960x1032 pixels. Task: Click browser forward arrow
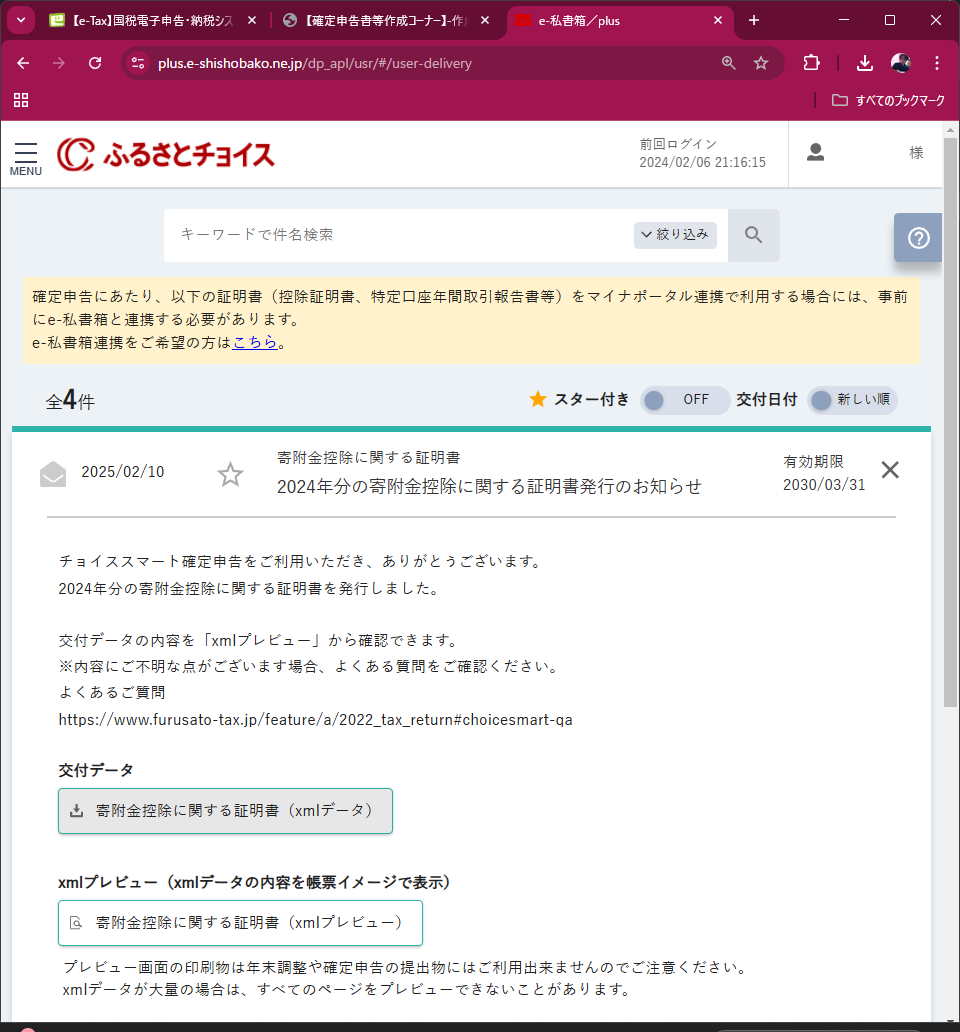pos(59,63)
